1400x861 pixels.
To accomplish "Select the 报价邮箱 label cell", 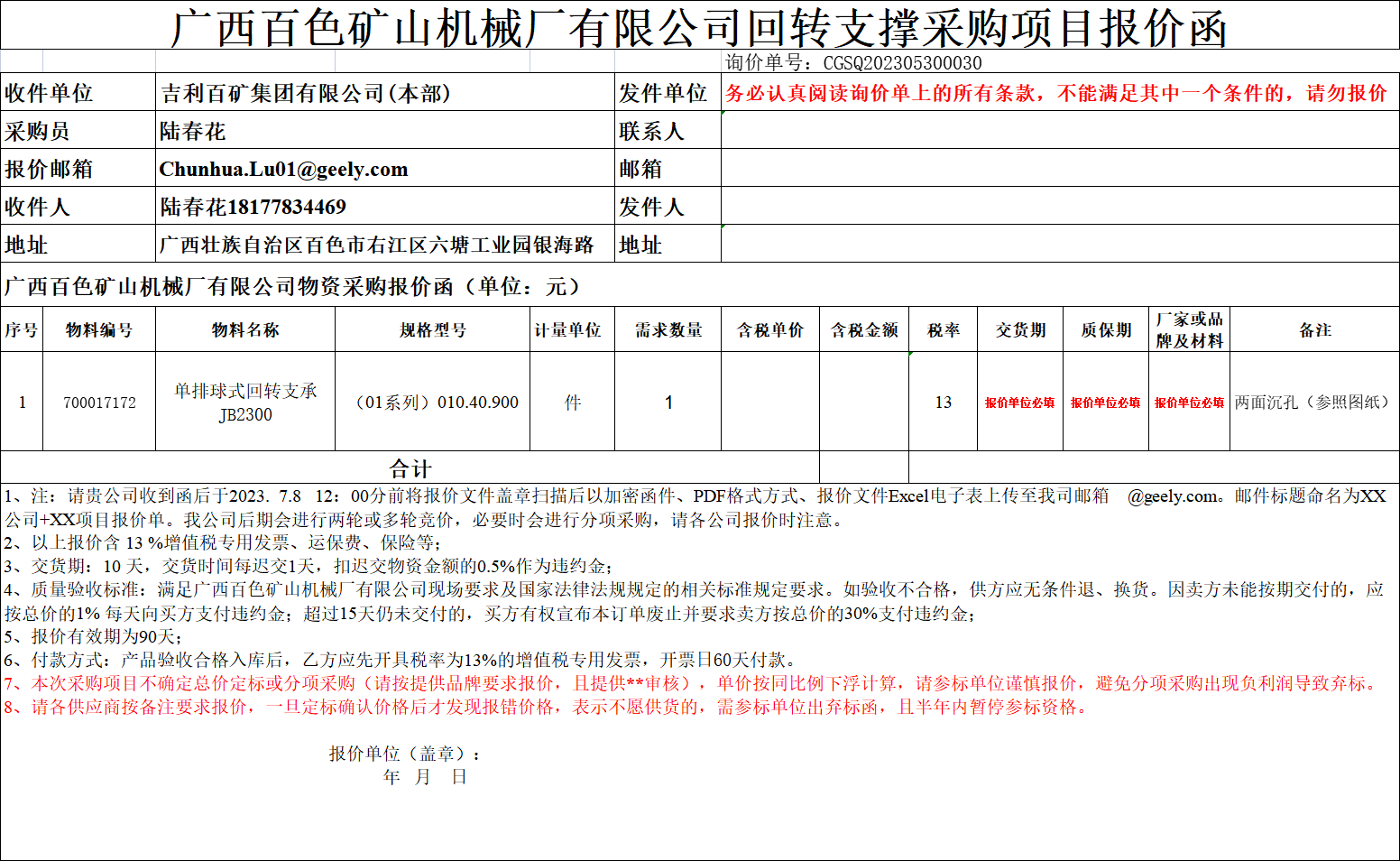I will [x=78, y=169].
